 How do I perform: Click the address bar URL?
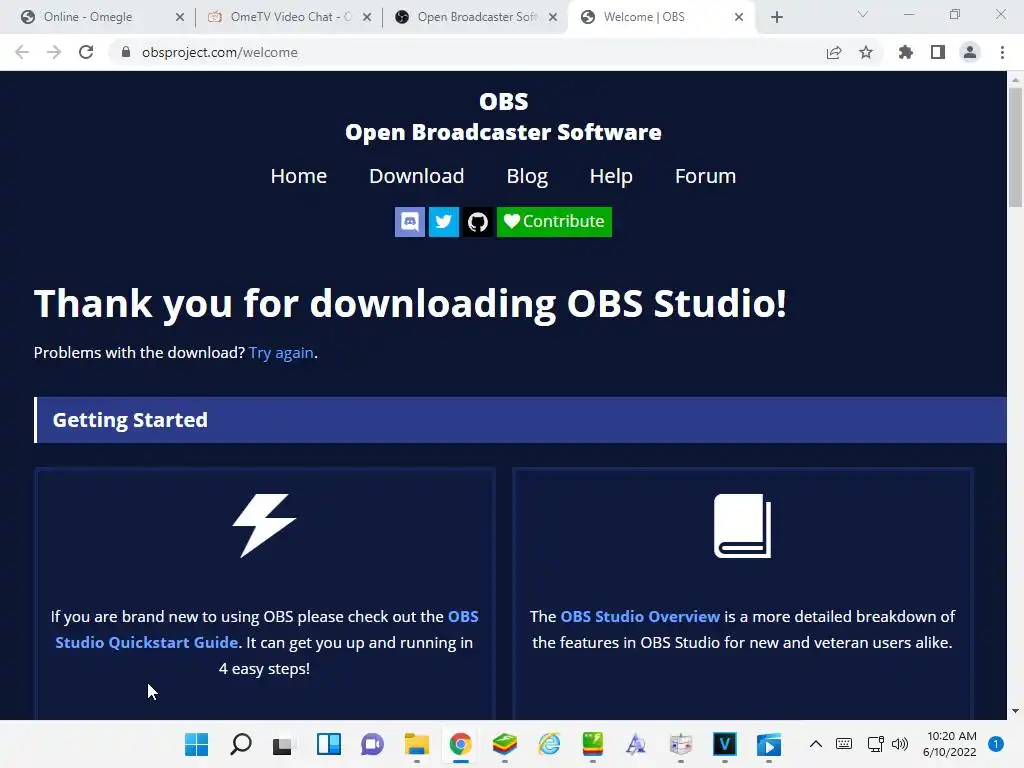point(220,52)
